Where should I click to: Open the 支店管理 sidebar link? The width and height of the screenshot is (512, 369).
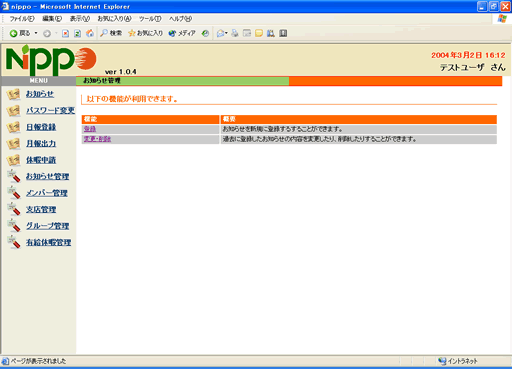click(x=41, y=209)
